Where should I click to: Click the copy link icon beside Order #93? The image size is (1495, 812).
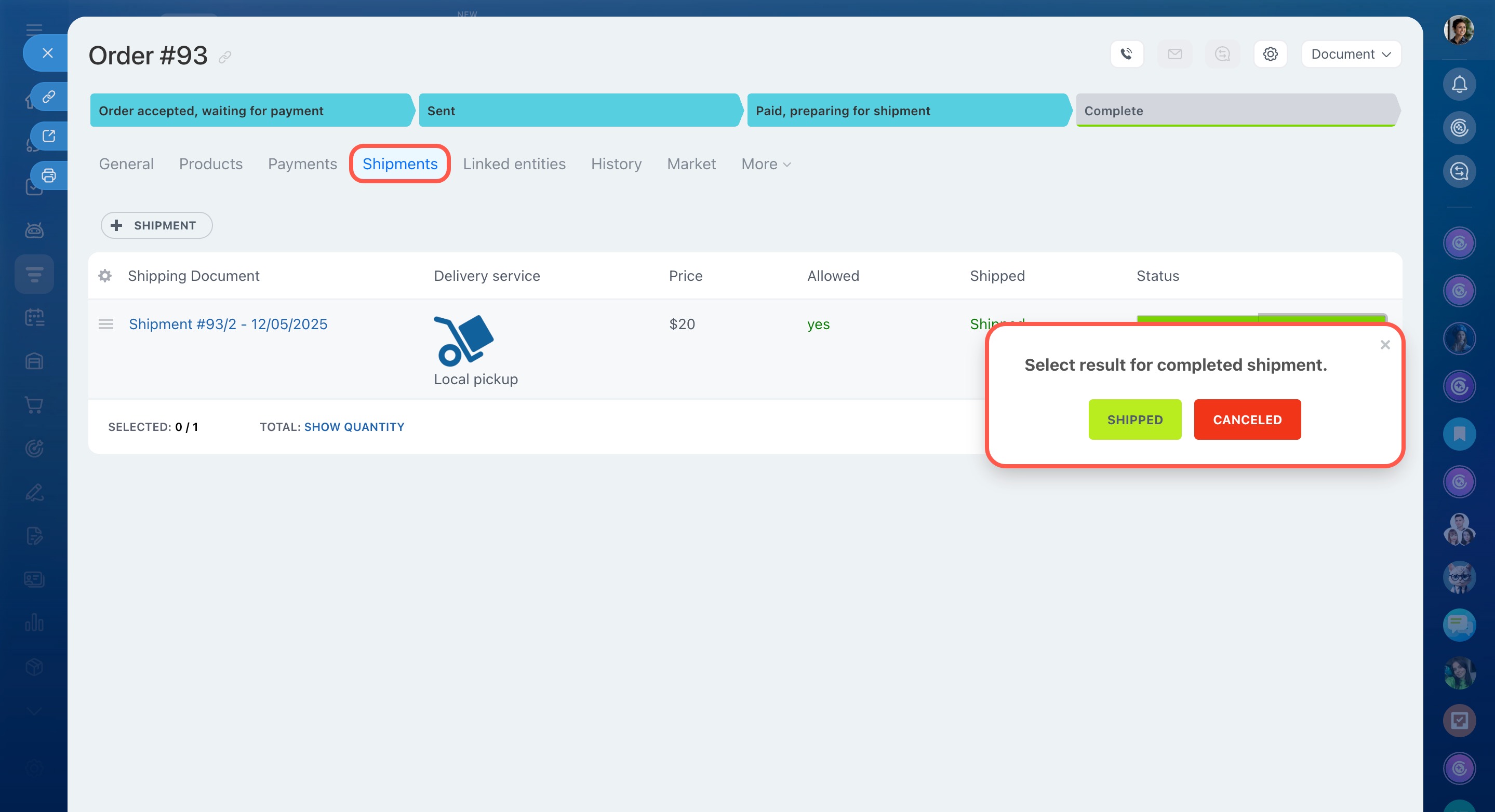tap(225, 57)
